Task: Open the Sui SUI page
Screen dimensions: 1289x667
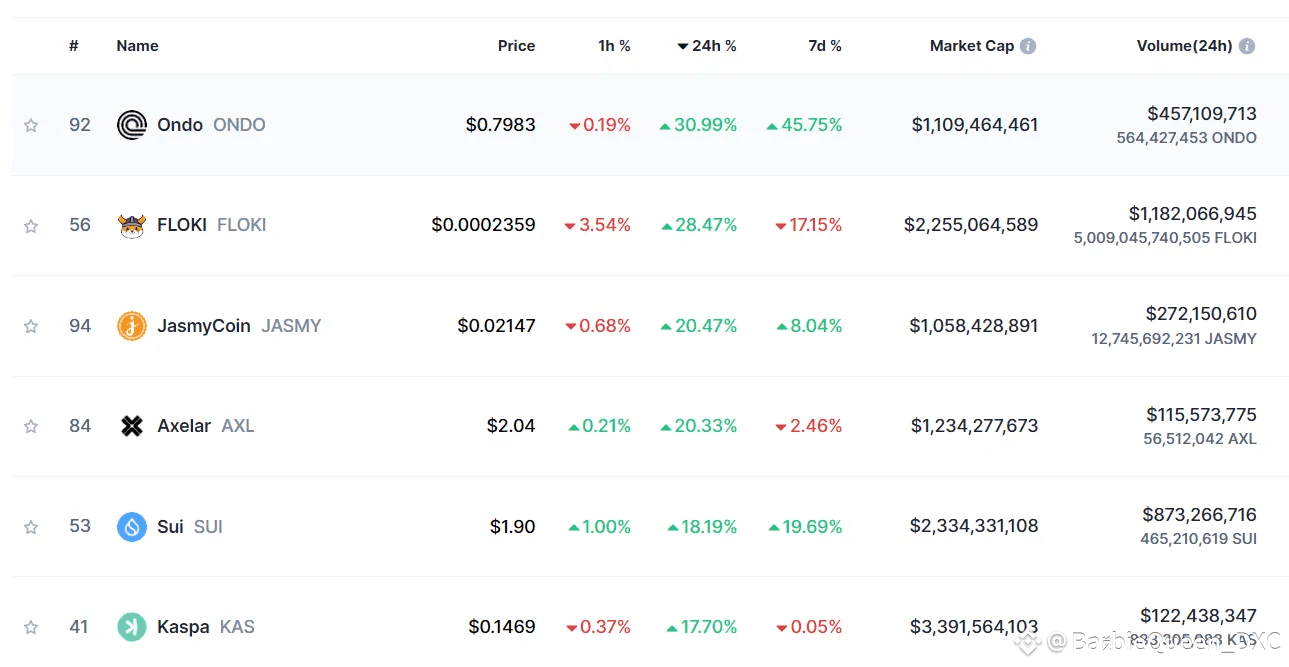Action: [189, 527]
